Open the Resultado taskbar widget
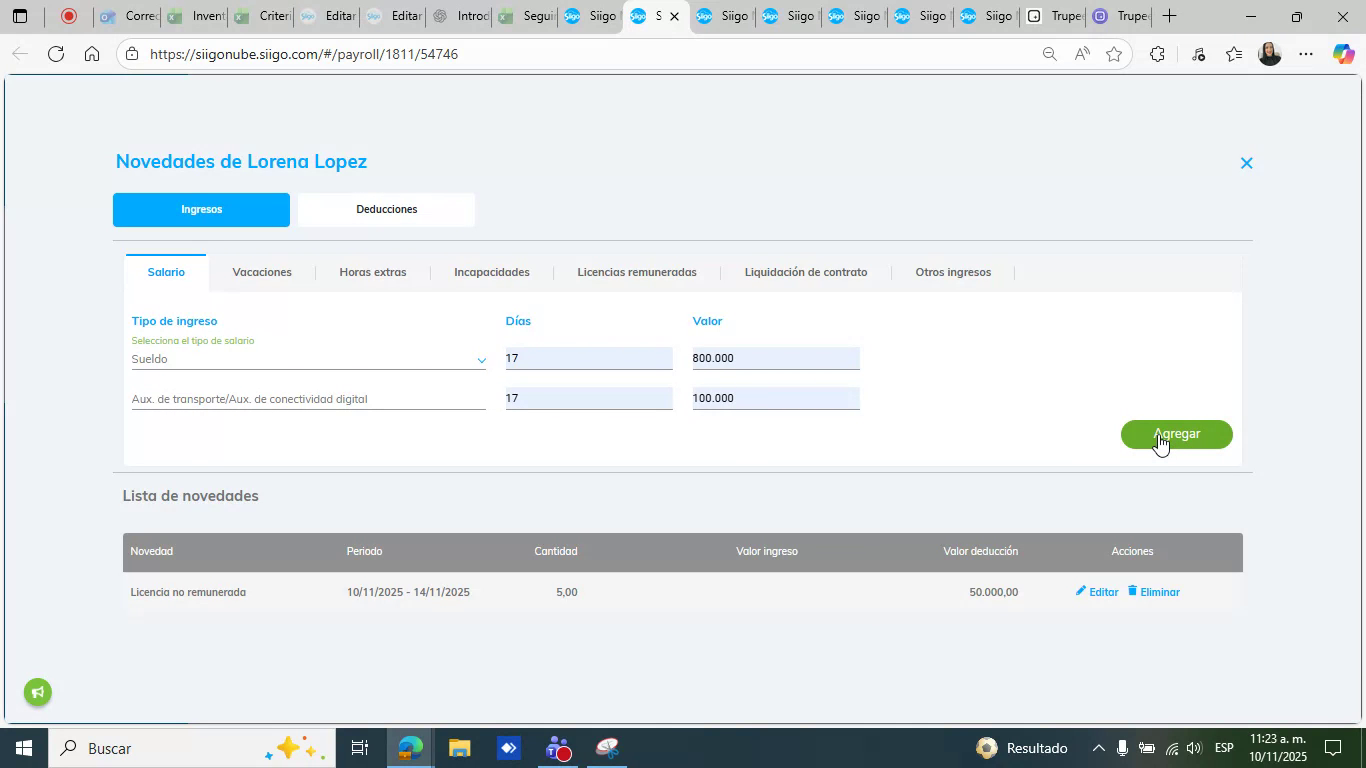1366x768 pixels. 1022,748
